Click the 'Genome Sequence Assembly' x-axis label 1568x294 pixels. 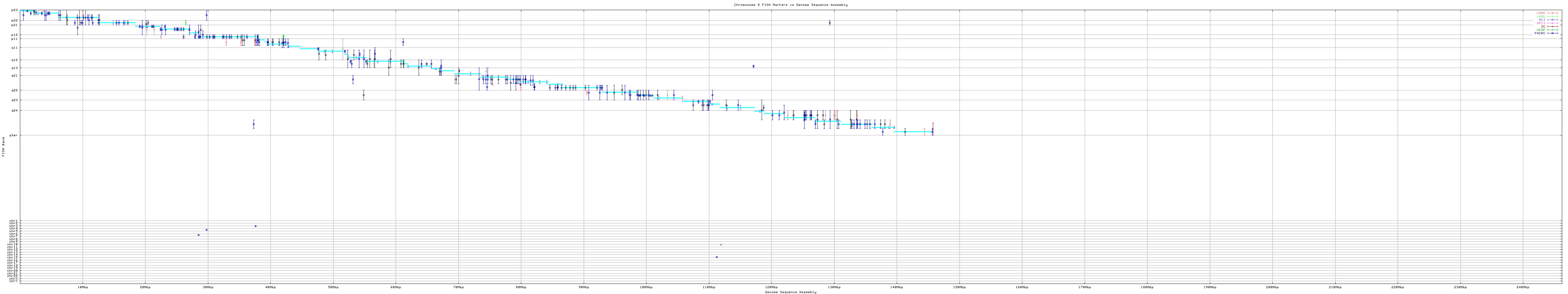point(790,292)
